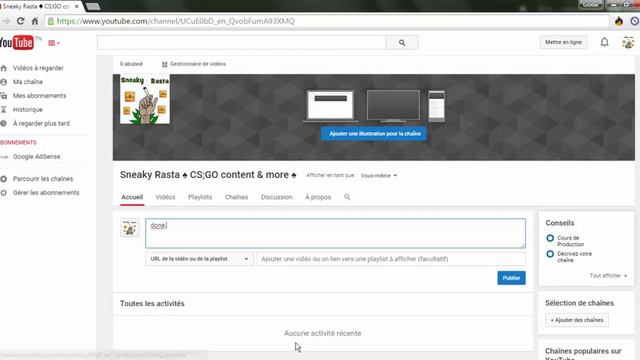Click the post text box containing done

pos(336,233)
